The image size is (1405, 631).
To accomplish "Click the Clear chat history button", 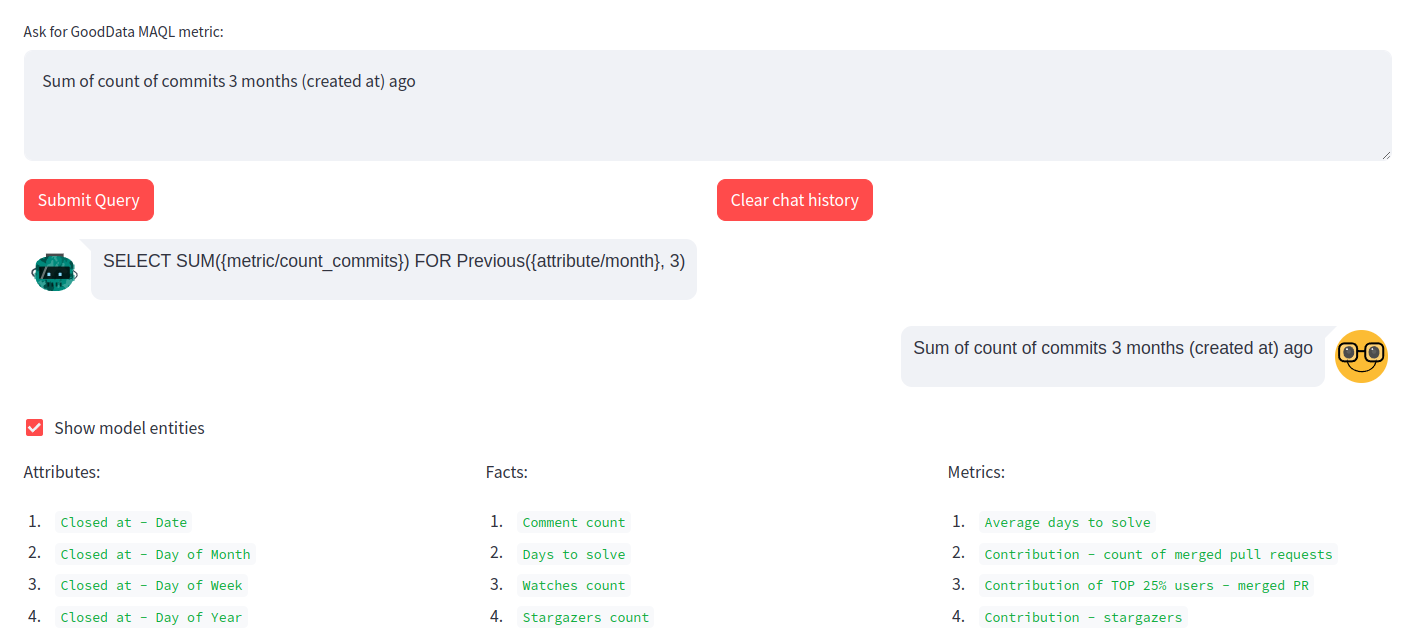I will pyautogui.click(x=794, y=199).
